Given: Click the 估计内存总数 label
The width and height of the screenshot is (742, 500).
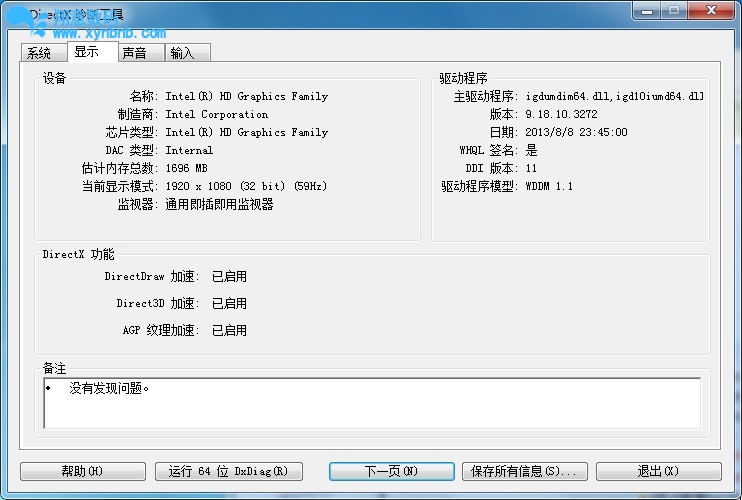Looking at the screenshot, I should (x=119, y=168).
